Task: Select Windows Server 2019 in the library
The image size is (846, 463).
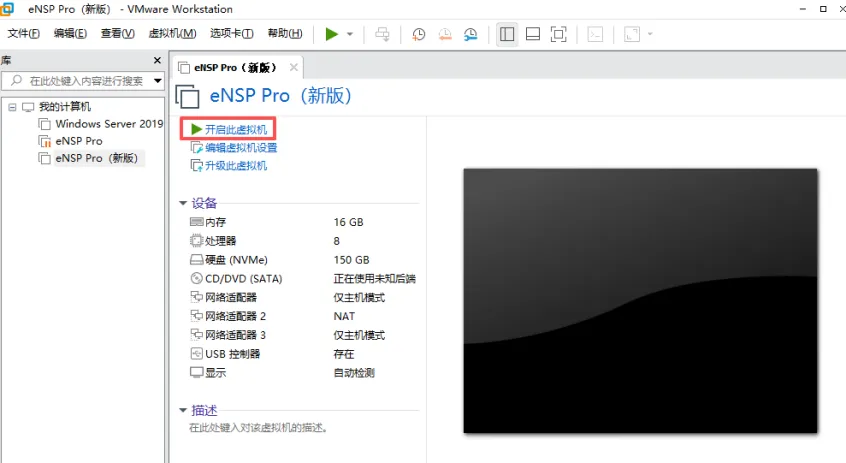Action: tap(109, 124)
